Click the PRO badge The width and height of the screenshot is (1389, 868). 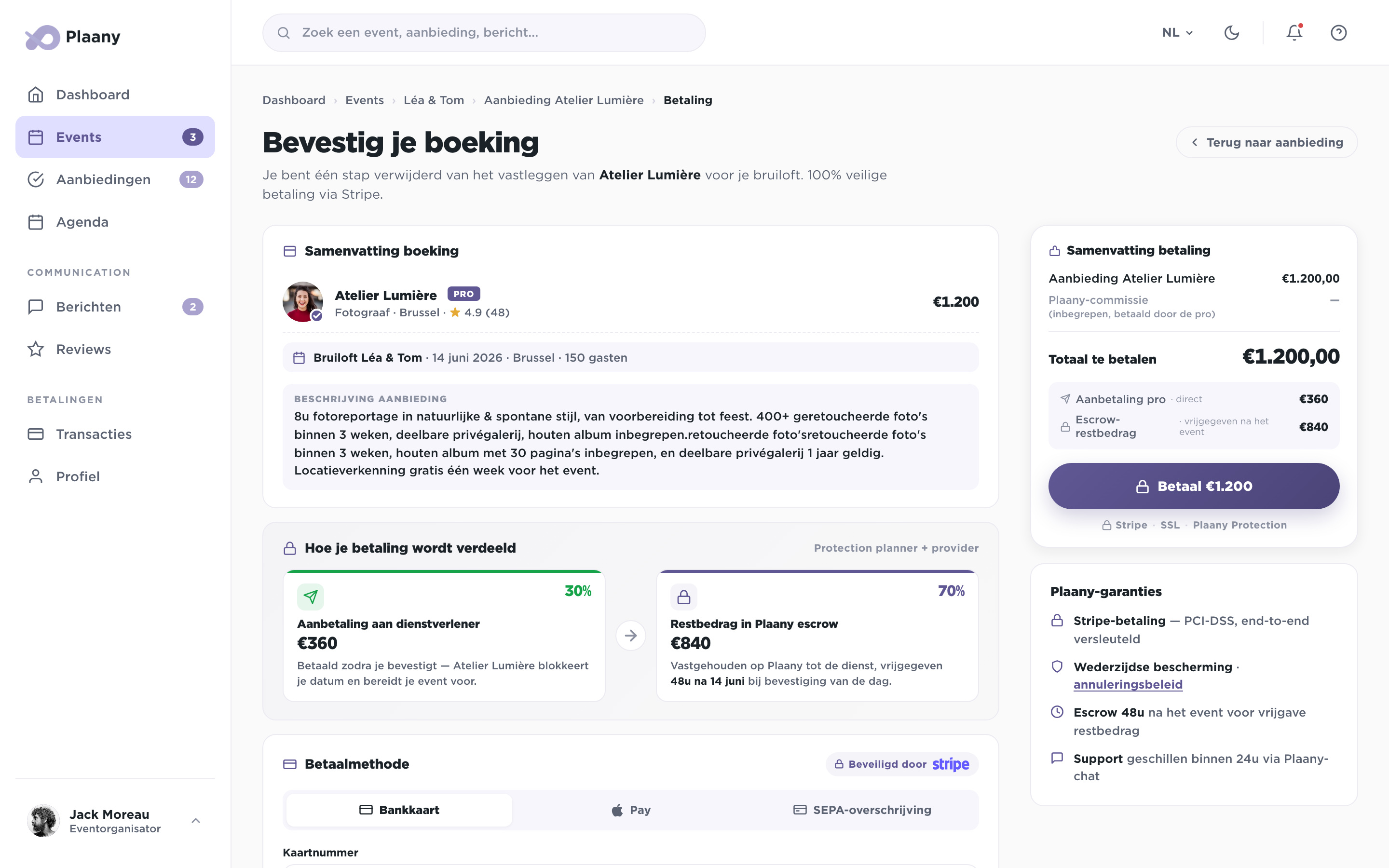[464, 294]
